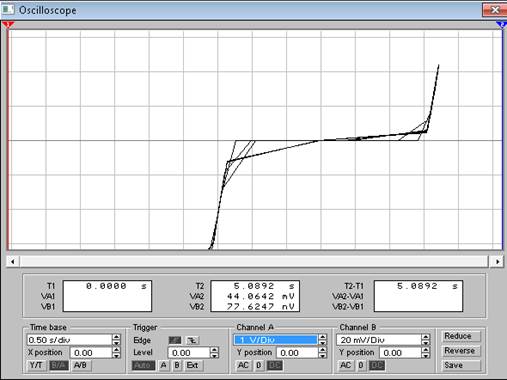The height and width of the screenshot is (380, 507).
Task: Decrease trigger Level with down arrow
Action: coord(215,356)
